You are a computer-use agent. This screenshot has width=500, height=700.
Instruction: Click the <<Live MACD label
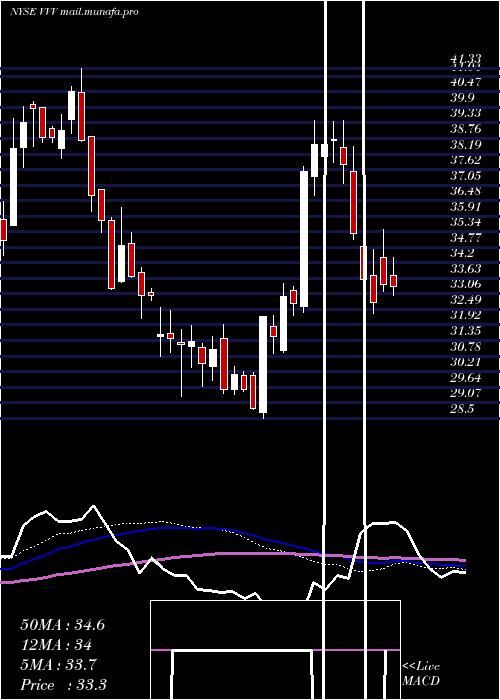[x=421, y=674]
